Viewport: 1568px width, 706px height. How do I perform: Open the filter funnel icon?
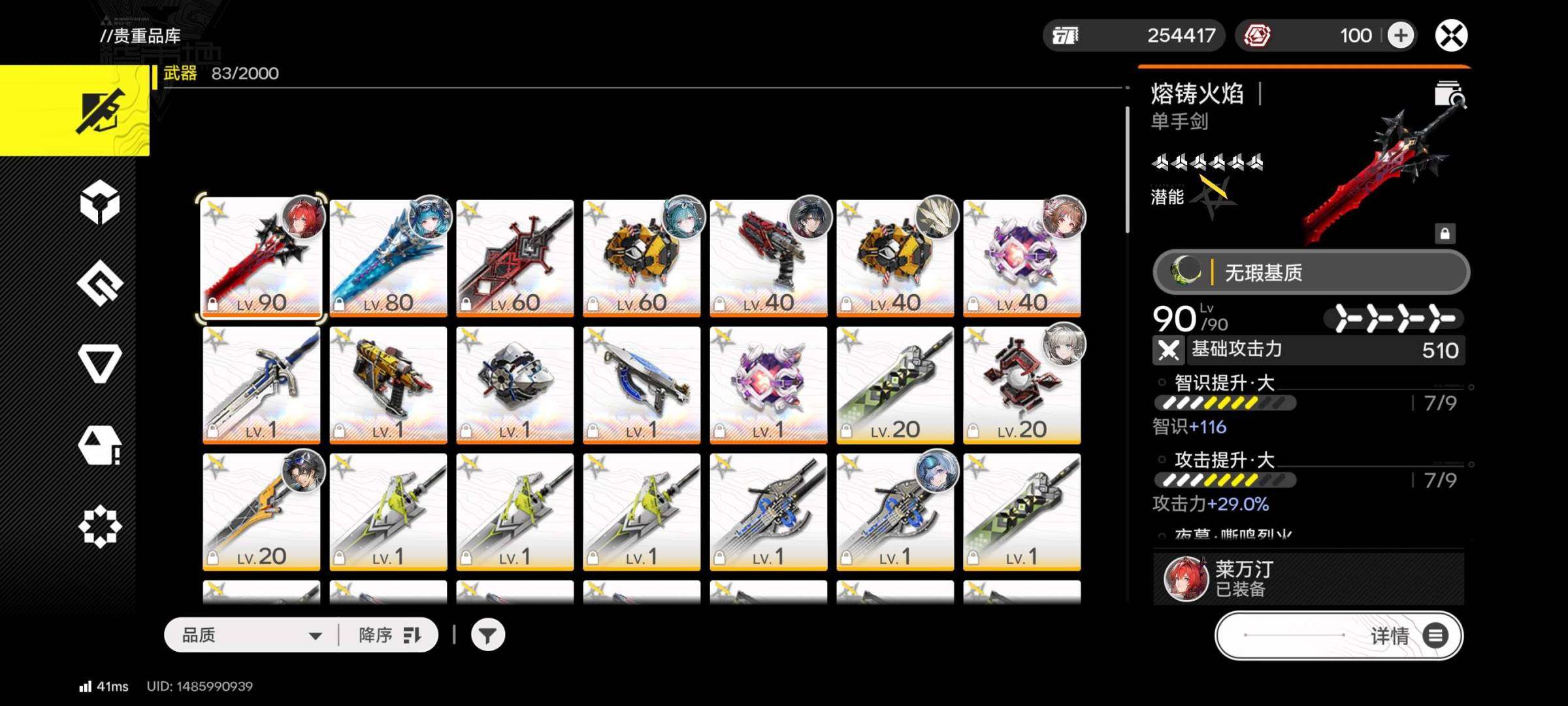pyautogui.click(x=487, y=635)
